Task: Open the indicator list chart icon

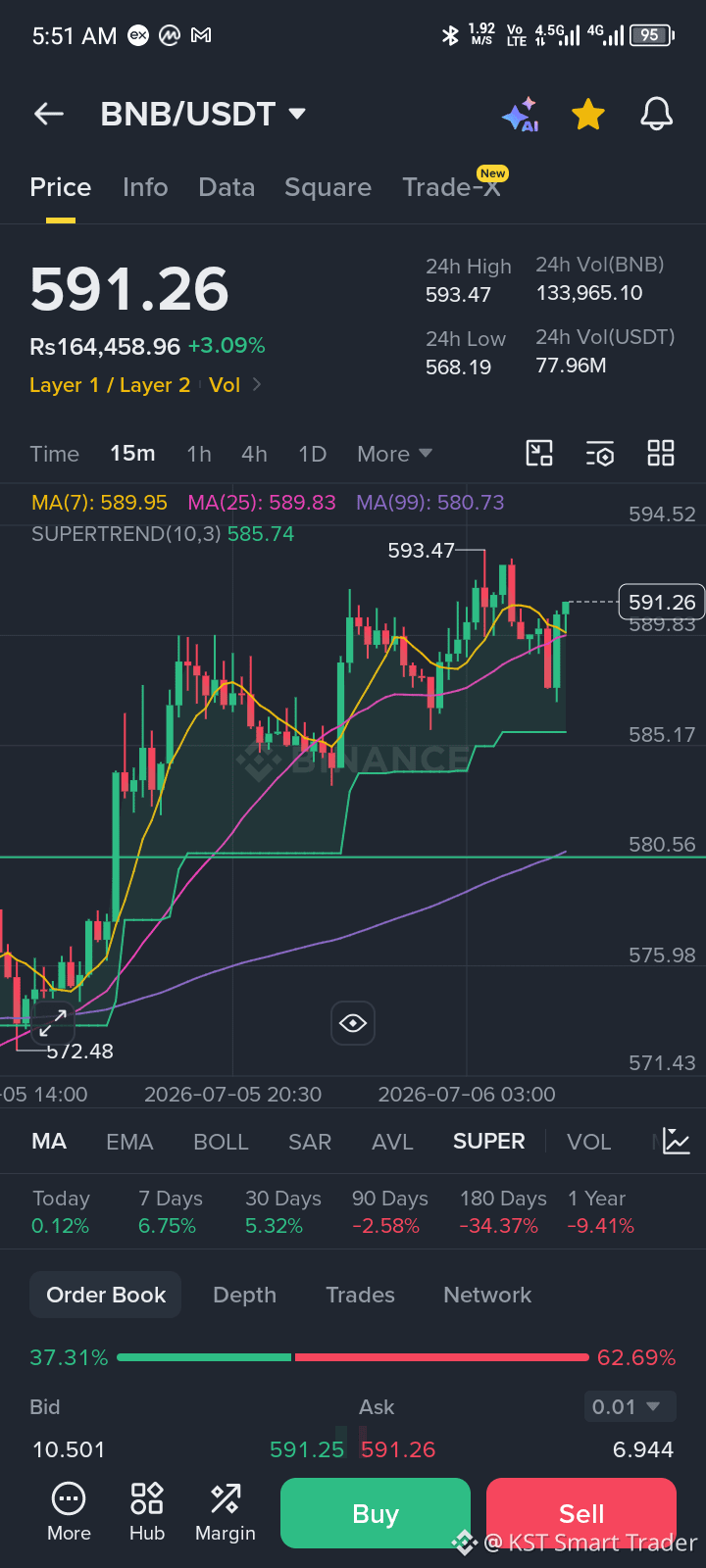Action: (677, 1141)
